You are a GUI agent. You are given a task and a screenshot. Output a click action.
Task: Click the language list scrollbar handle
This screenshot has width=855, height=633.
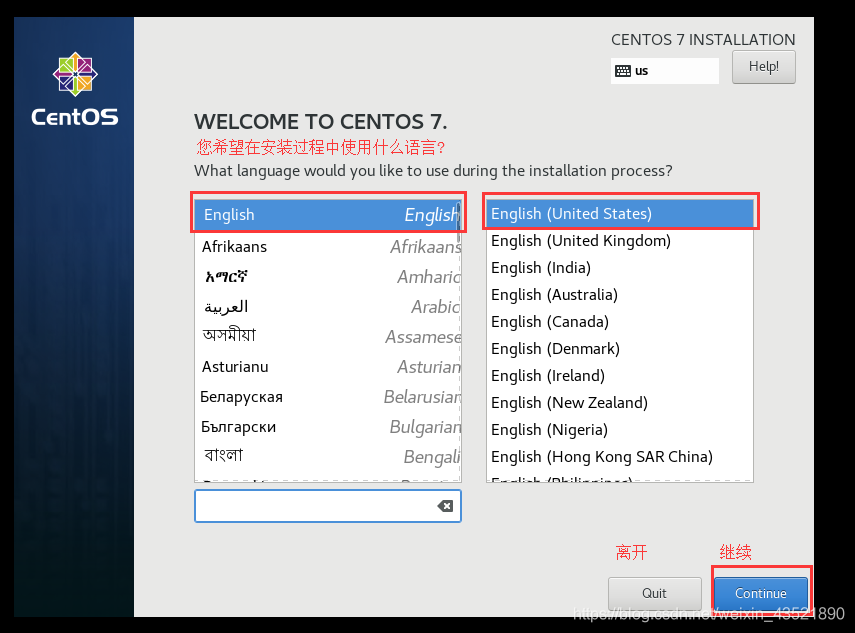pos(459,222)
